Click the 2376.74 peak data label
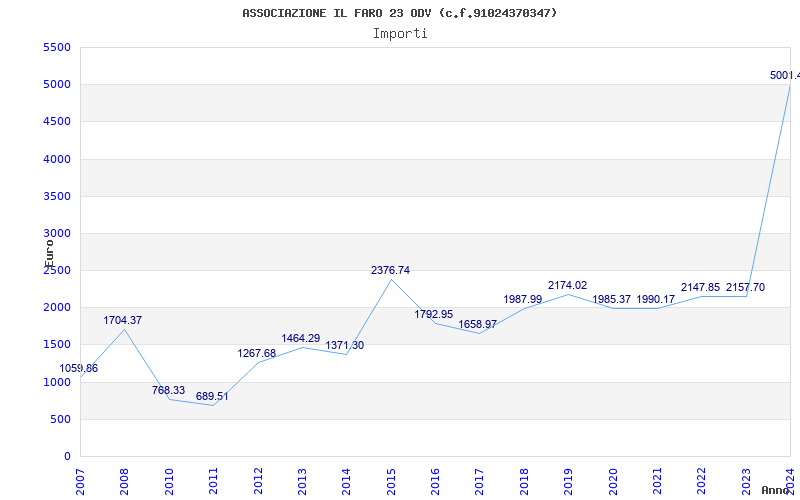This screenshot has width=800, height=500. click(x=390, y=270)
